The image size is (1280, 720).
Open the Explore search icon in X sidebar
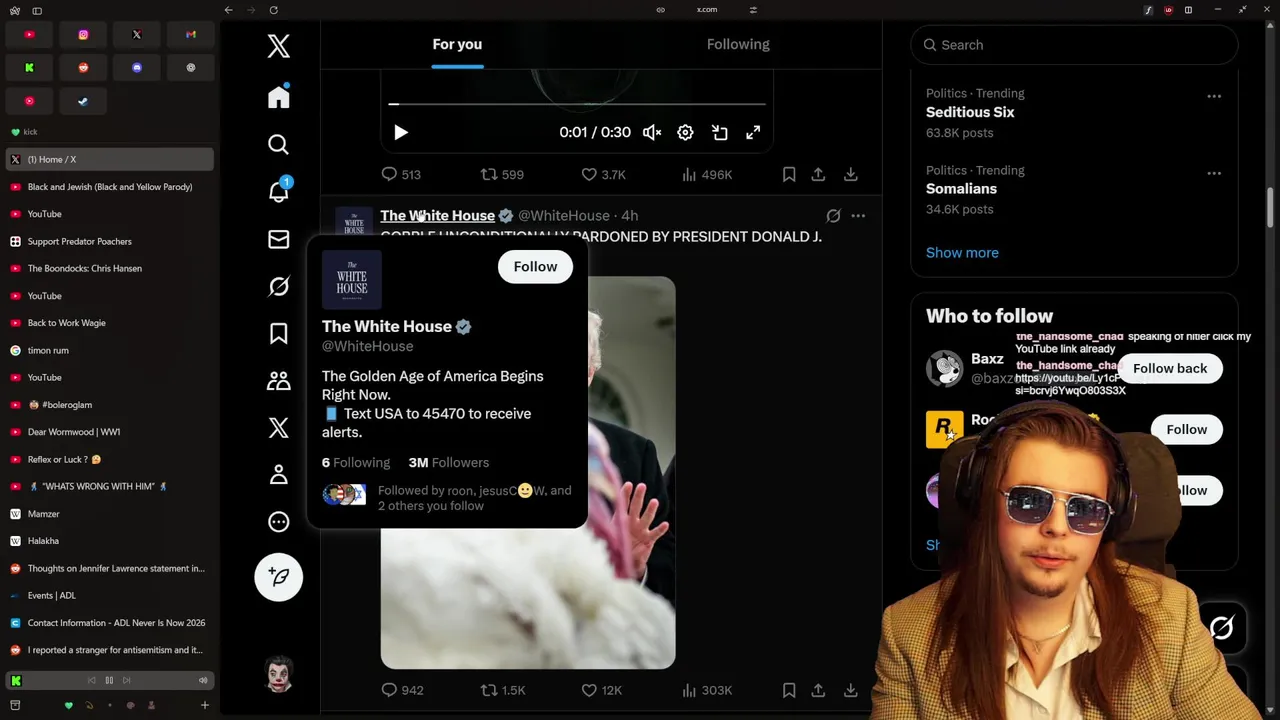279,145
